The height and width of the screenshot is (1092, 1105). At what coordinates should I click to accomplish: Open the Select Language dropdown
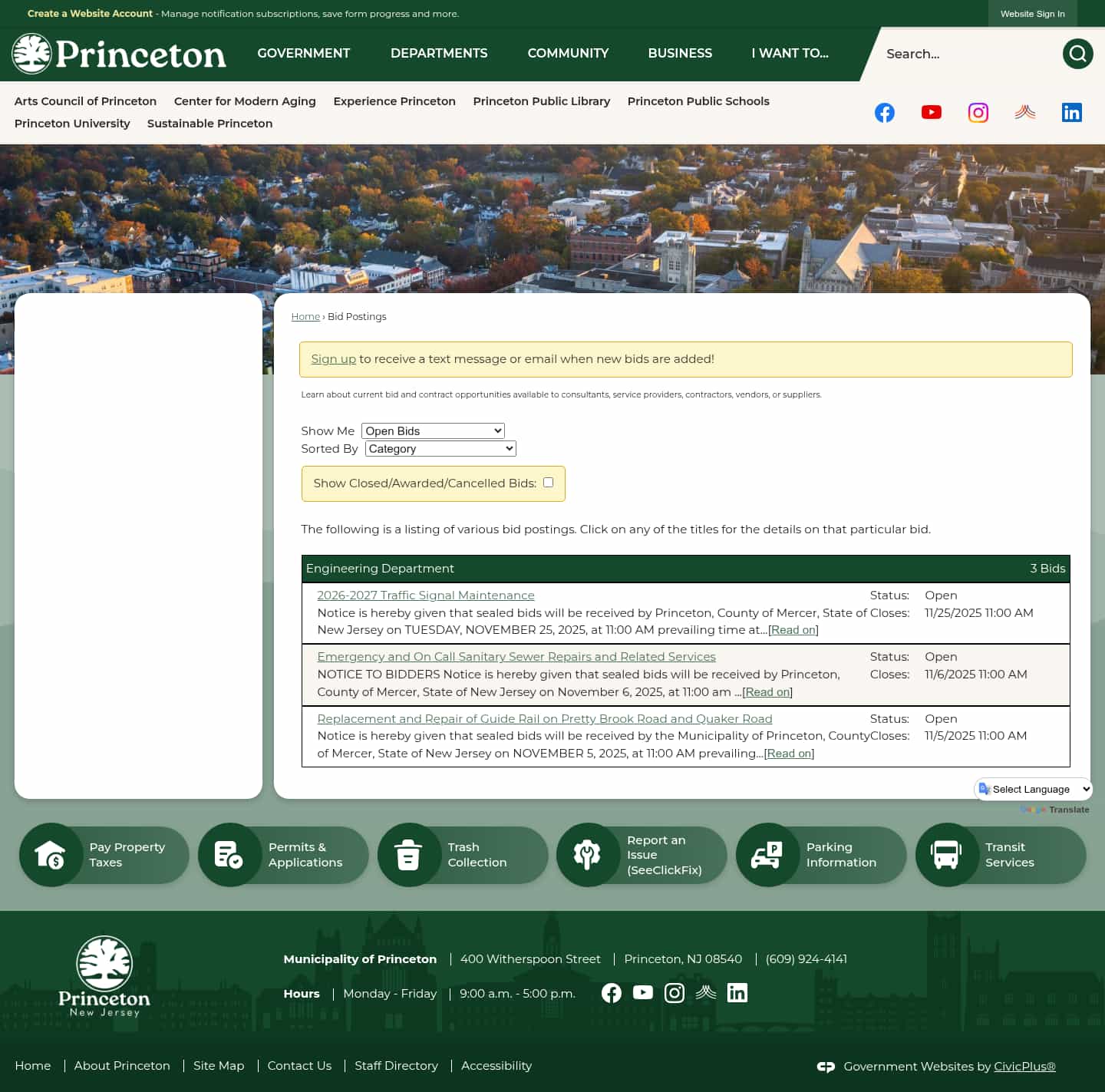pyautogui.click(x=1032, y=789)
